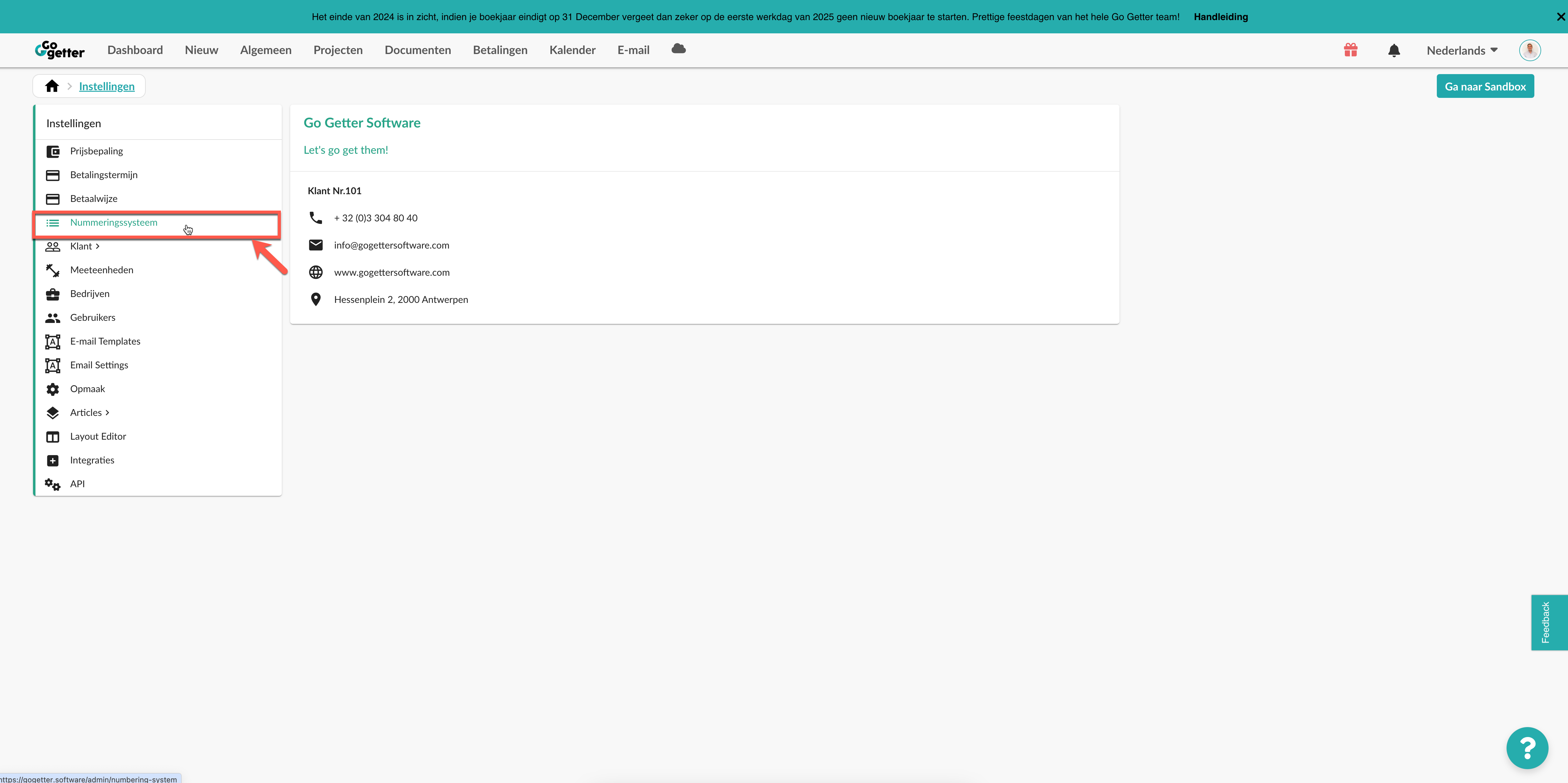This screenshot has height=783, width=1568.
Task: Open Opmaak settings
Action: point(158,388)
